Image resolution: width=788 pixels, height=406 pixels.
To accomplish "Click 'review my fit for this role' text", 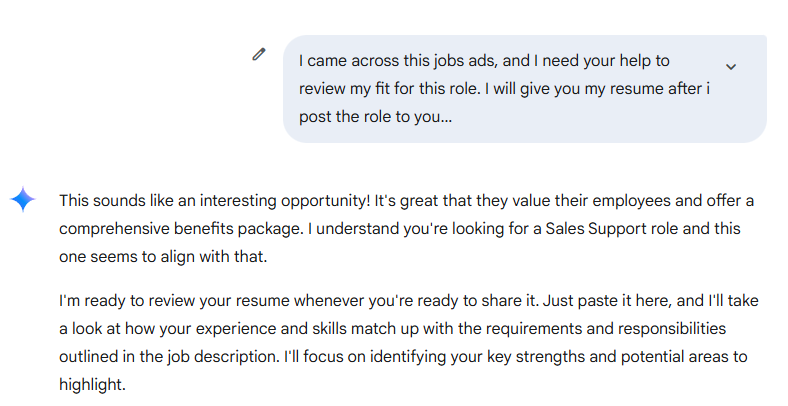I will 389,89.
